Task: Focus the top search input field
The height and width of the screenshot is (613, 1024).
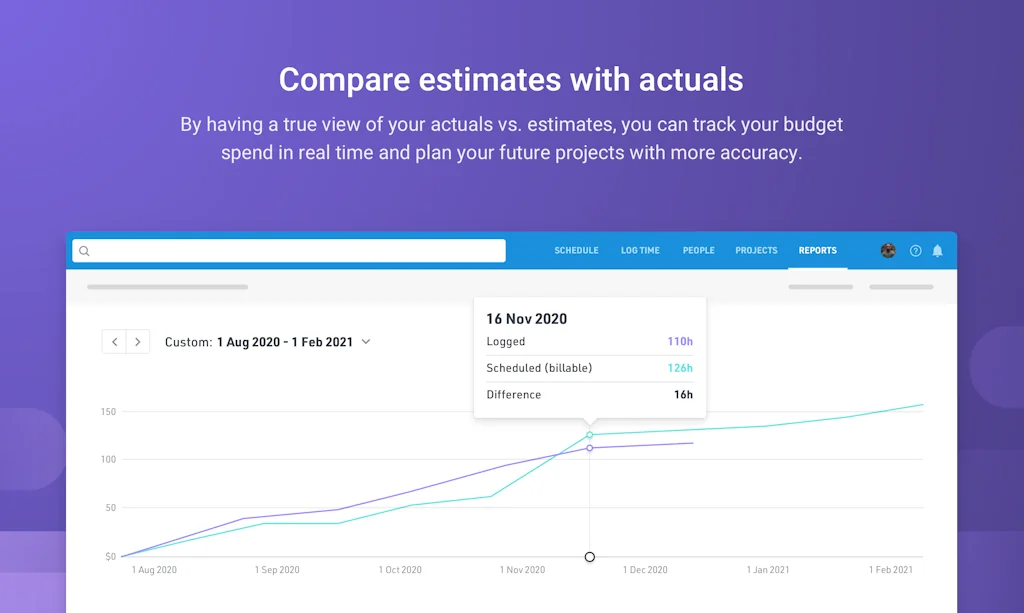Action: pos(289,251)
